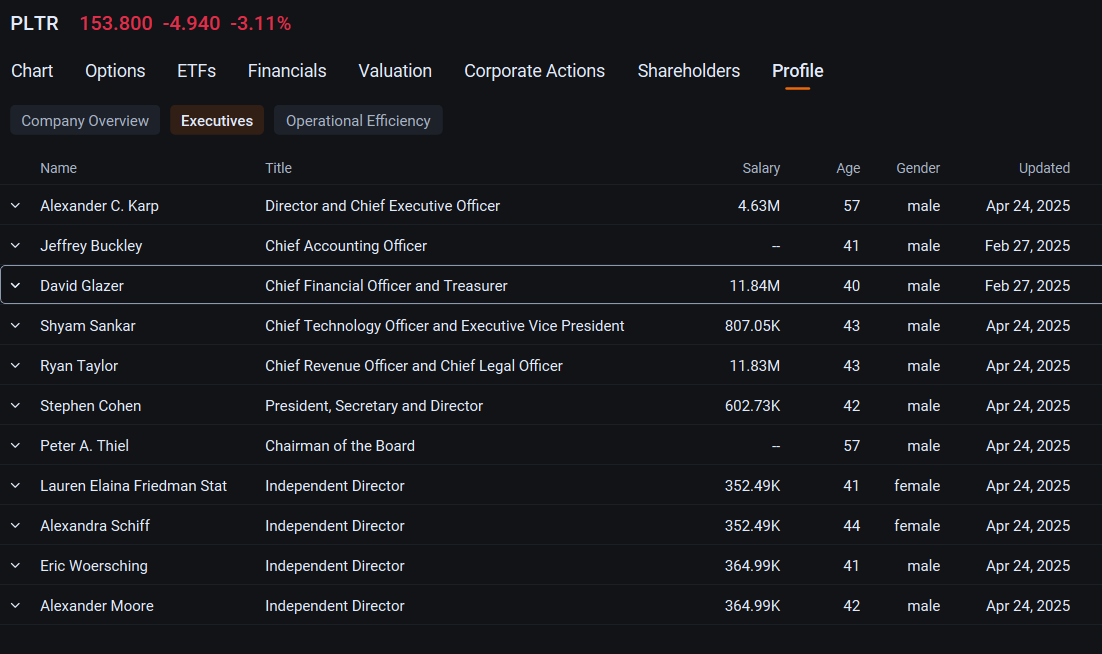The width and height of the screenshot is (1102, 654).
Task: Sort by the Gender column header
Action: tap(918, 168)
